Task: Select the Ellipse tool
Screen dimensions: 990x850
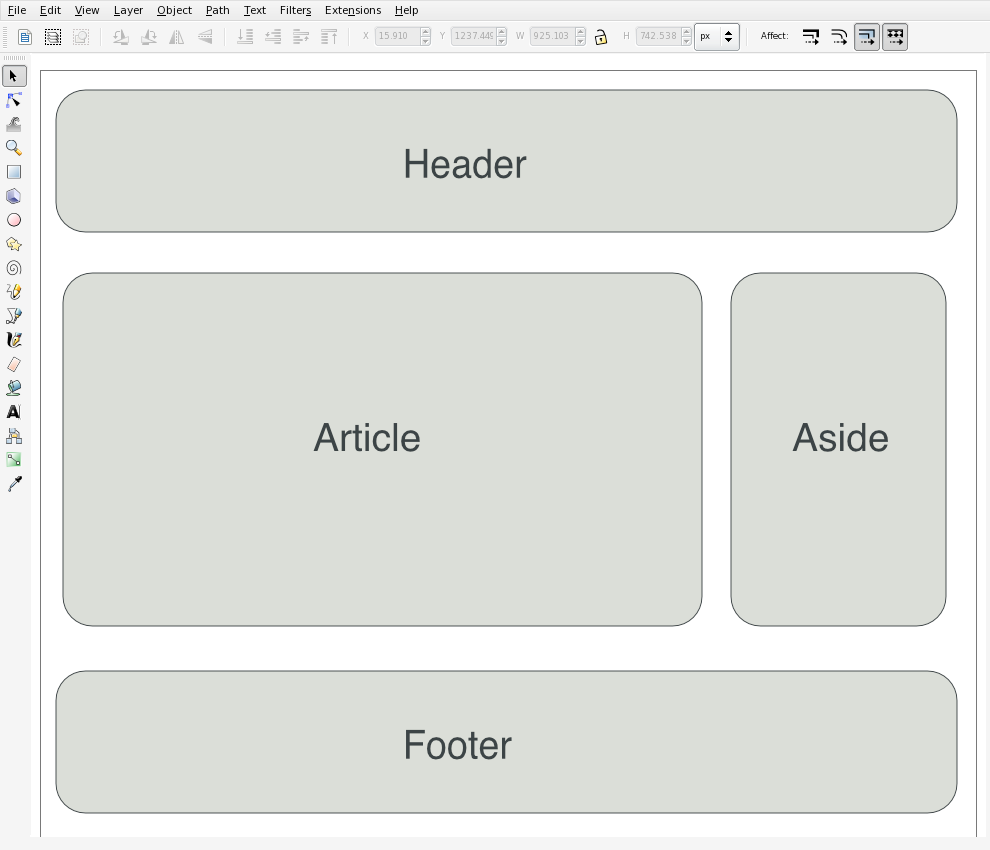Action: [14, 220]
